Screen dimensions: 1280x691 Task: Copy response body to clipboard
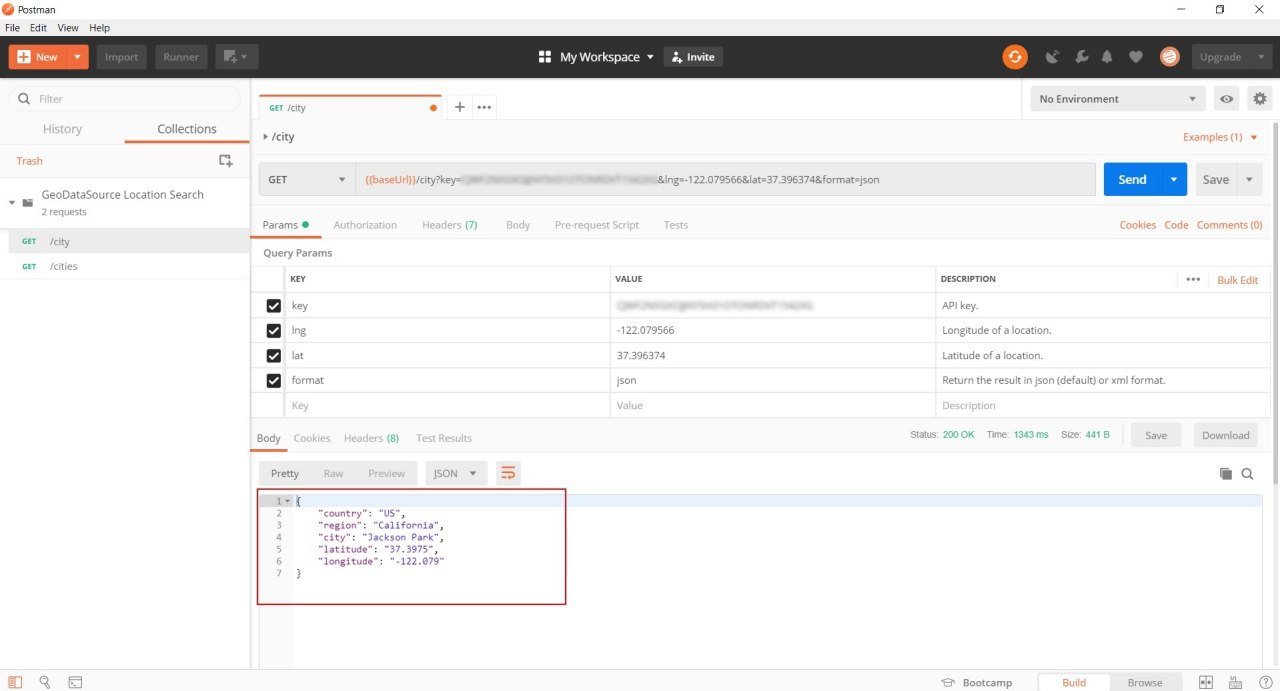1226,474
